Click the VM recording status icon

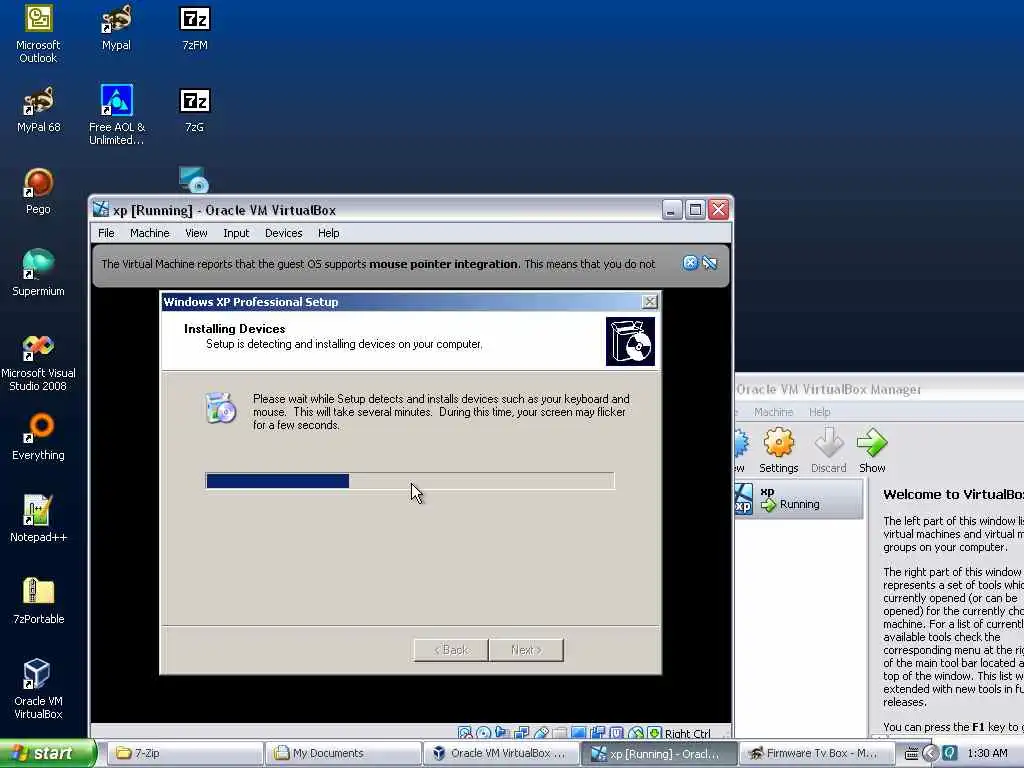click(x=598, y=733)
